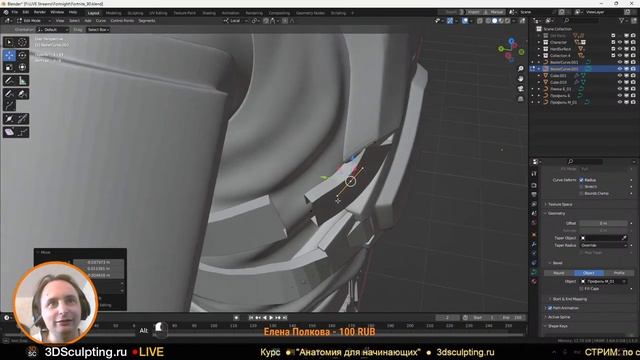Switch to the Layout workspace tab
This screenshot has height=360, width=640.
tap(93, 13)
